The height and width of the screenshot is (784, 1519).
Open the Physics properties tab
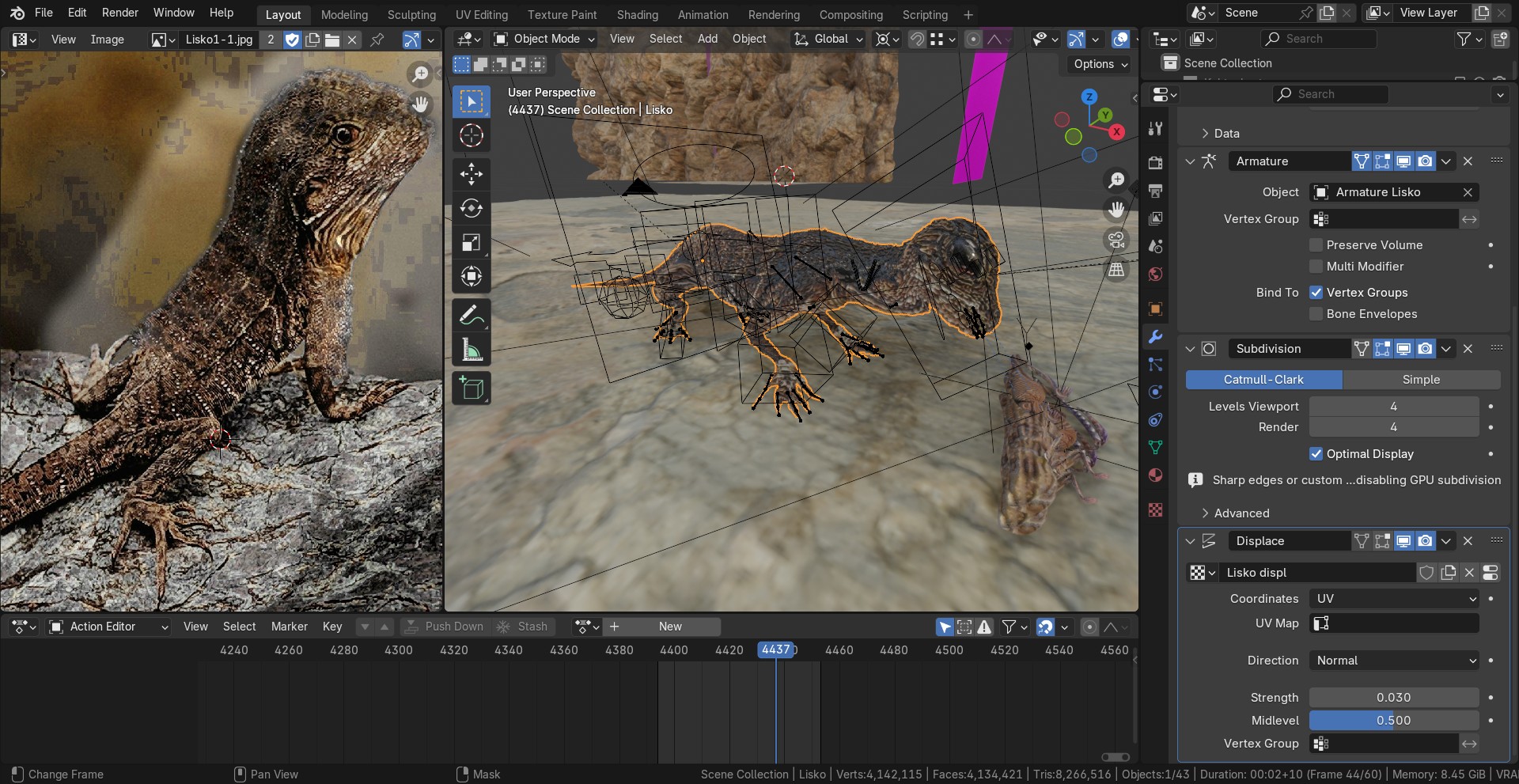[1155, 392]
